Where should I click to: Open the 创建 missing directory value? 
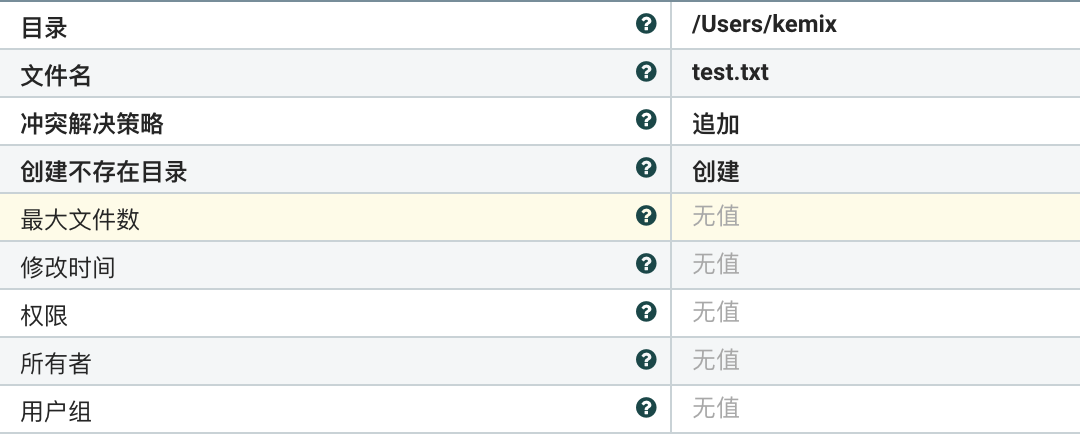[716, 171]
